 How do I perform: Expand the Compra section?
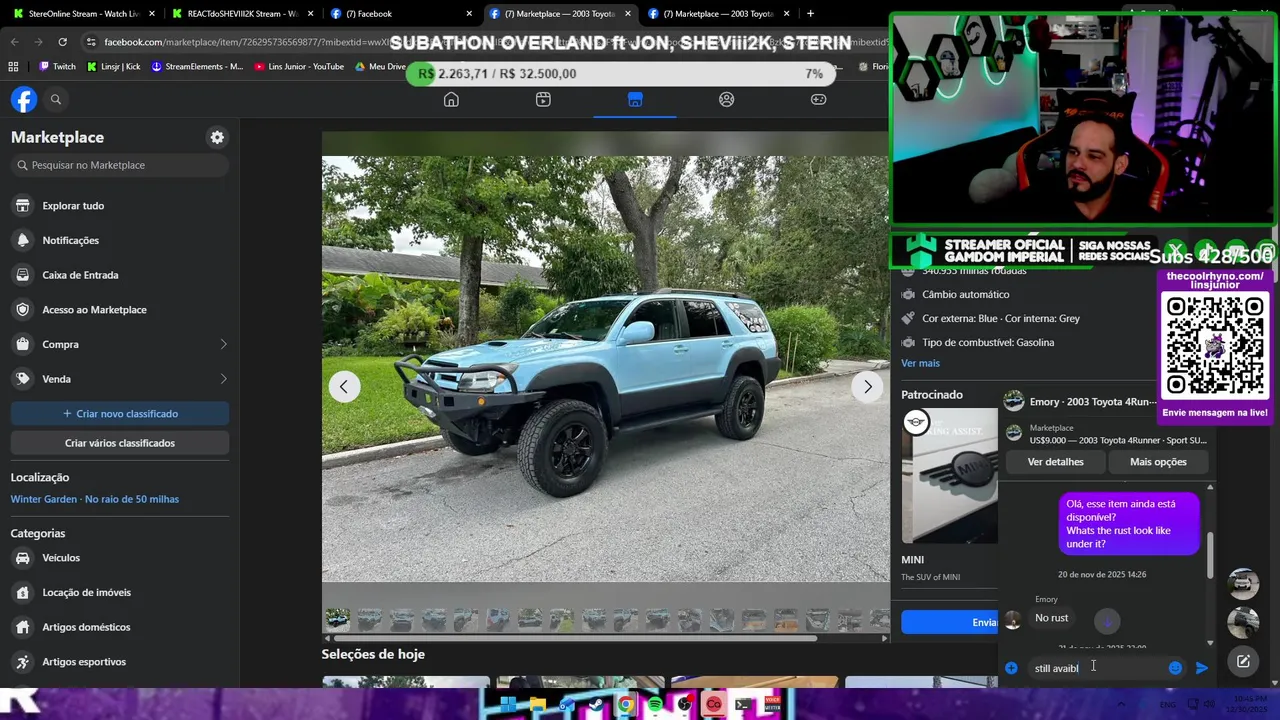click(120, 344)
